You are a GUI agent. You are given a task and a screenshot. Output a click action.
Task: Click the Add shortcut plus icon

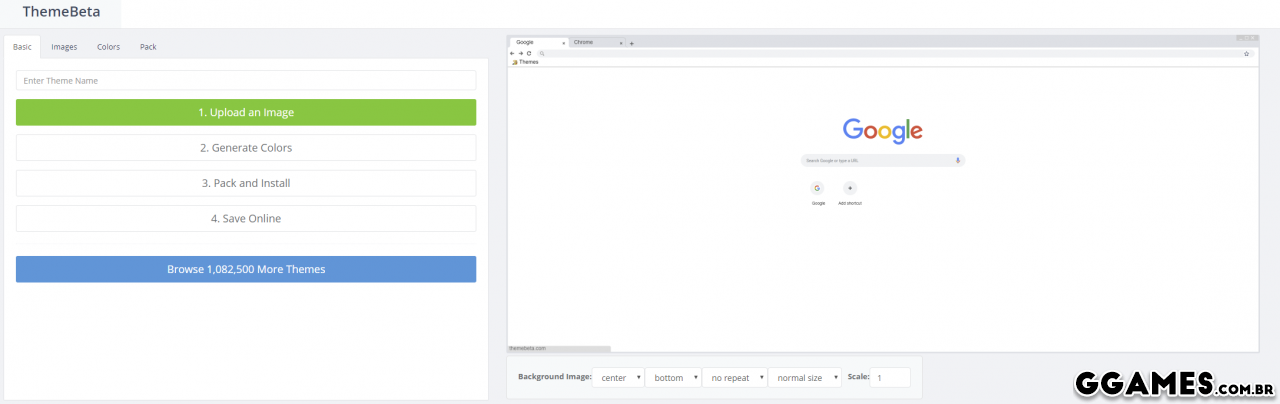click(850, 188)
